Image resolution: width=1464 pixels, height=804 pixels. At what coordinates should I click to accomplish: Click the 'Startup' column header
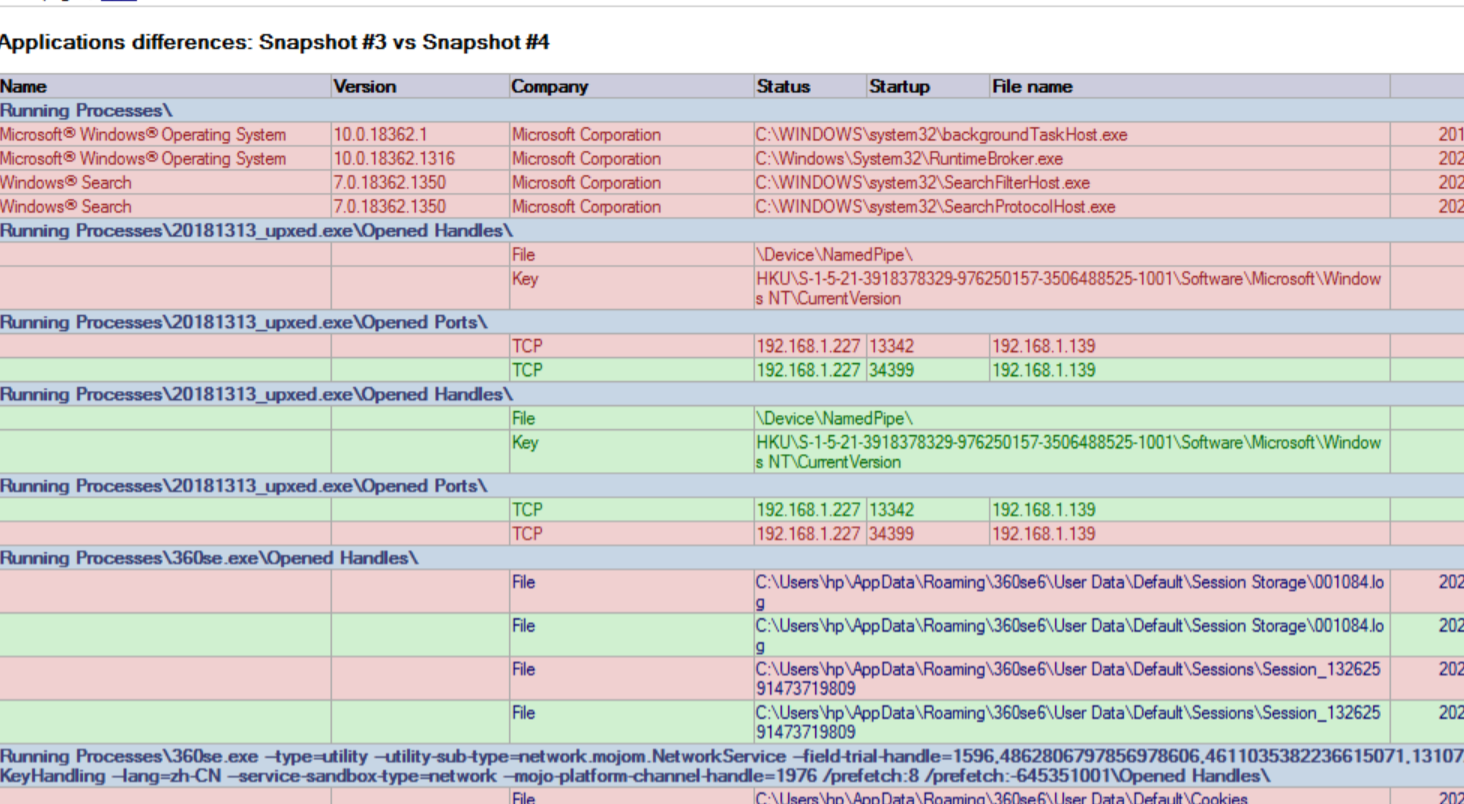point(899,86)
